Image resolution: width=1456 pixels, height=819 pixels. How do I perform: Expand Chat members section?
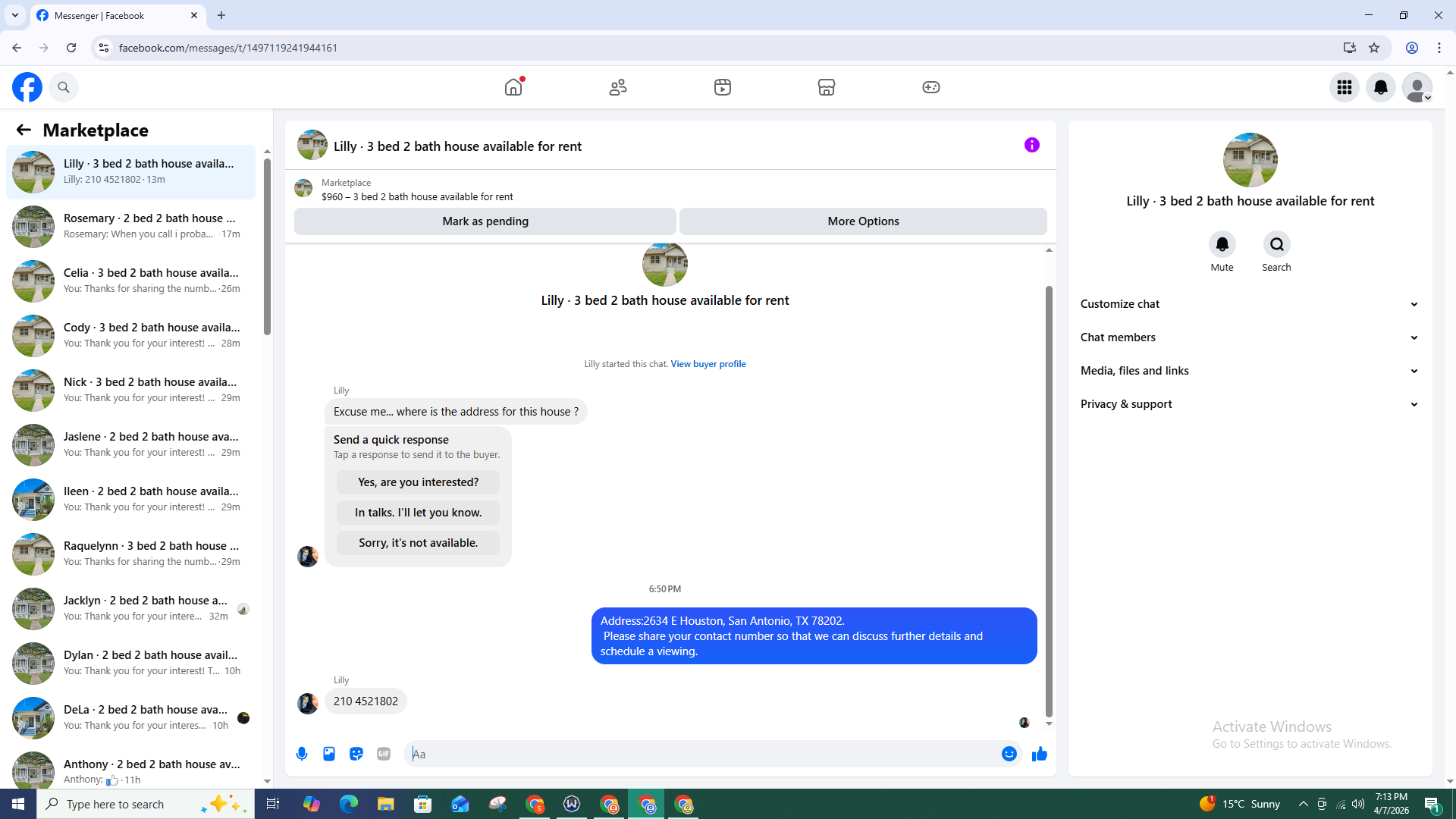1249,337
